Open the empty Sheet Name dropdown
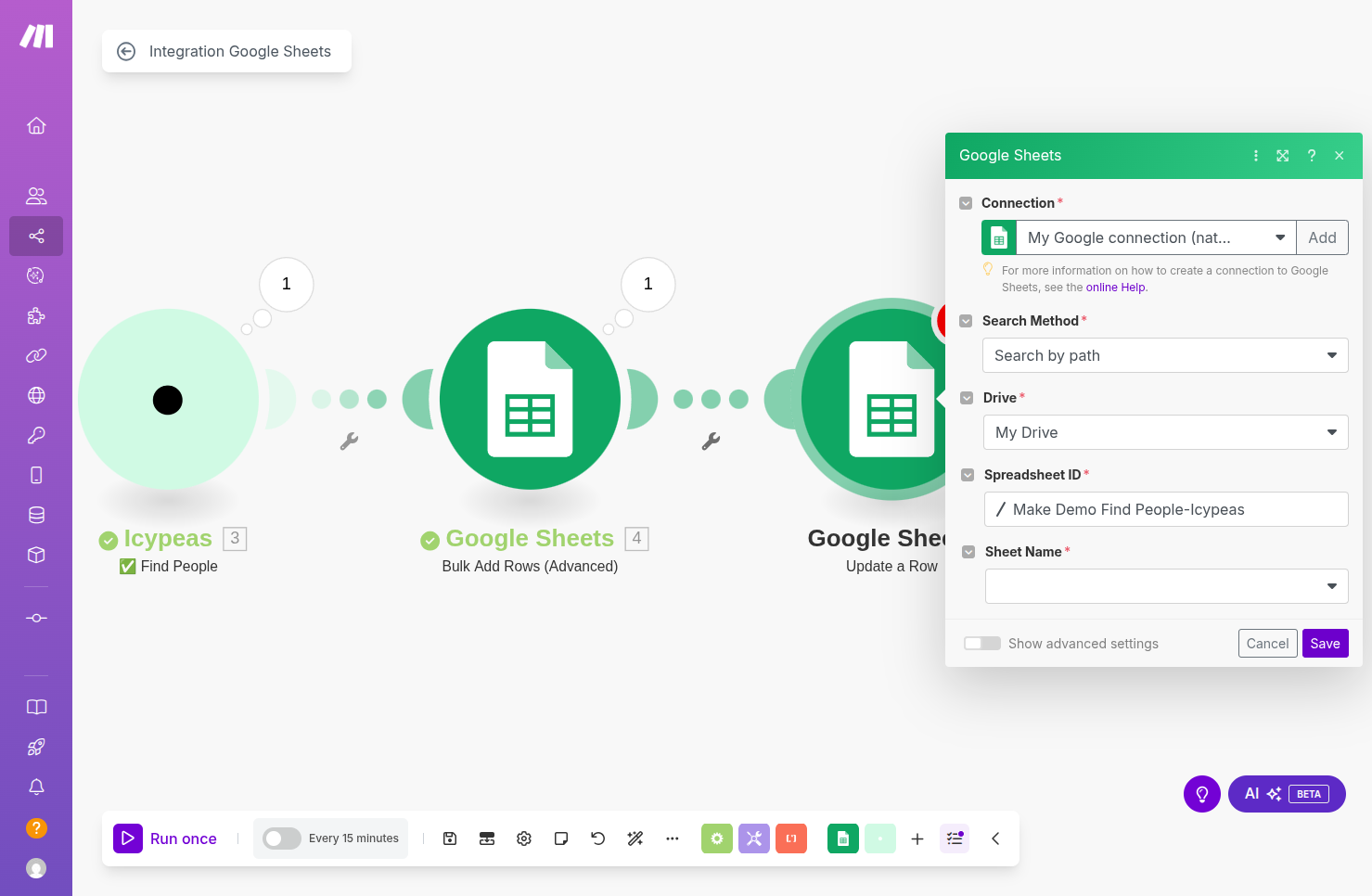Image resolution: width=1372 pixels, height=896 pixels. pyautogui.click(x=1166, y=586)
